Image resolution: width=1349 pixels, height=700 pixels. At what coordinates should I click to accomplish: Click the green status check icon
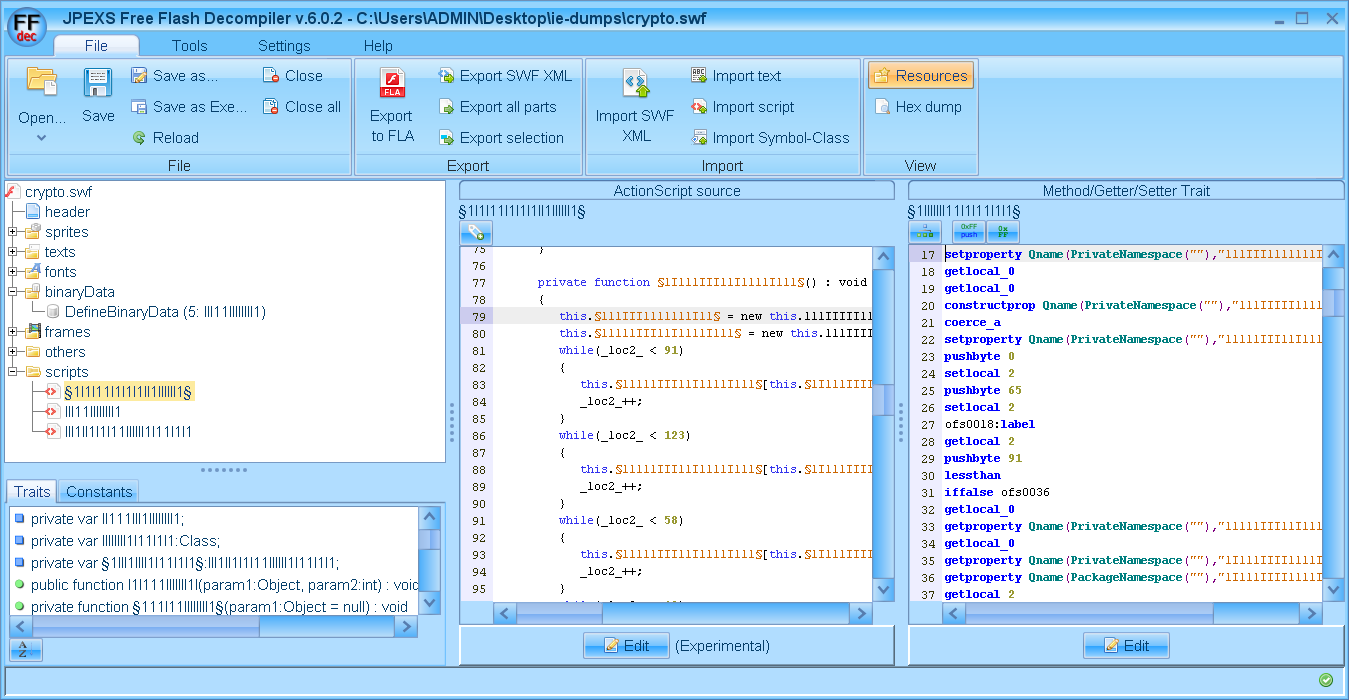[1326, 680]
